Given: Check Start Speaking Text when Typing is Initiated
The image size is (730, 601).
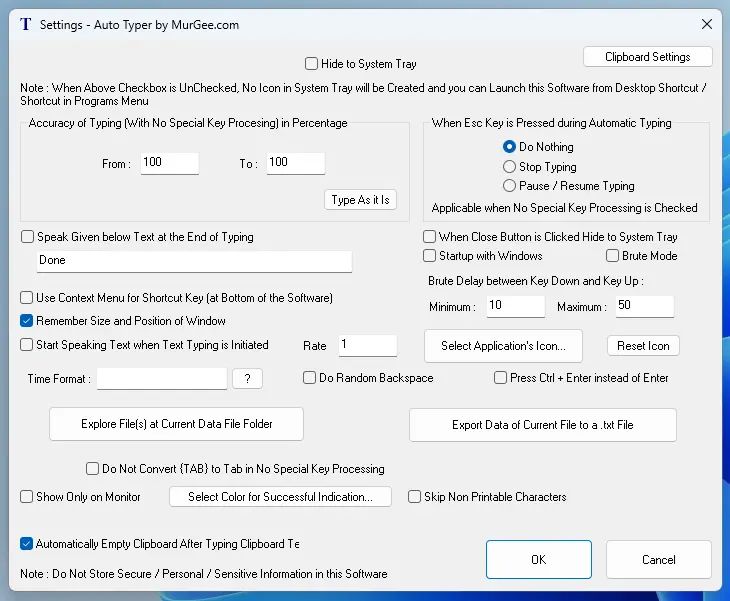Looking at the screenshot, I should (27, 345).
